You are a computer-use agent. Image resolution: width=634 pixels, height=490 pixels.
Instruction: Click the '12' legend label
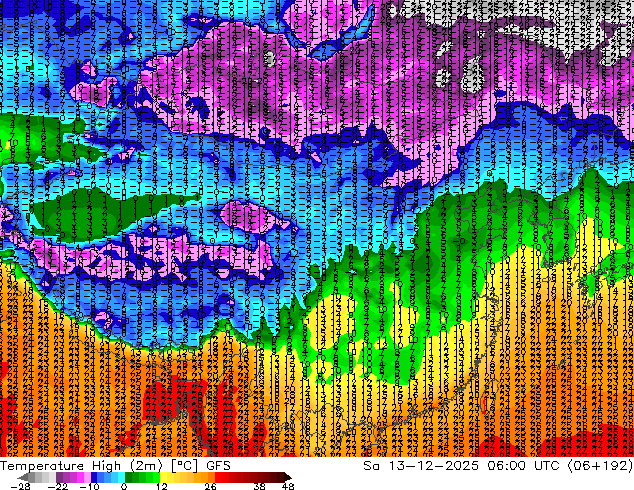click(162, 486)
